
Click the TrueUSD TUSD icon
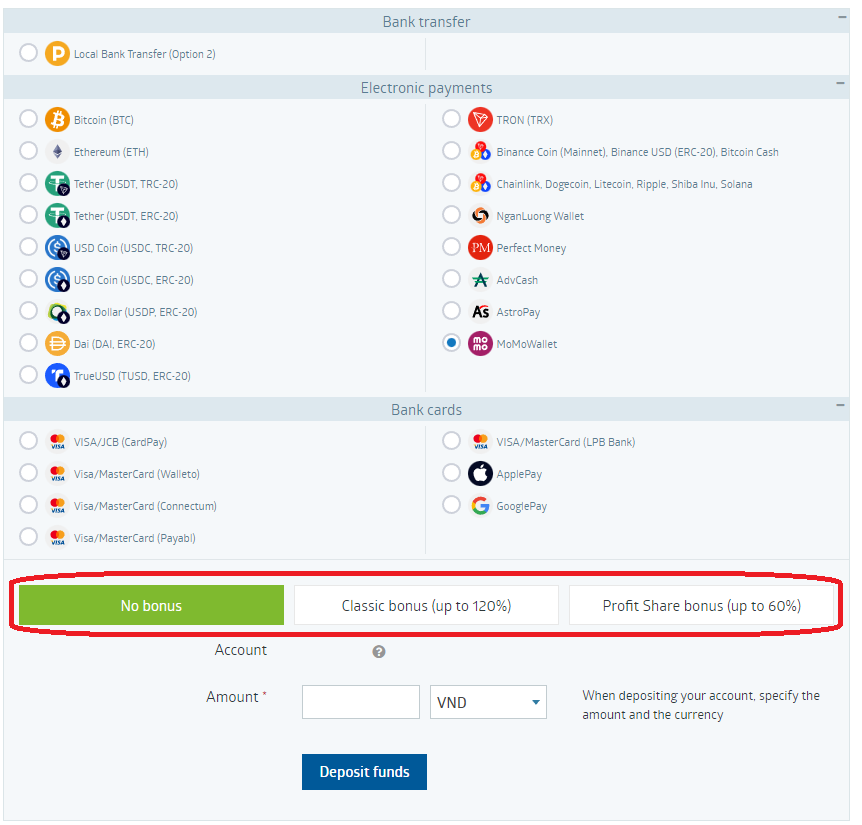click(x=57, y=376)
